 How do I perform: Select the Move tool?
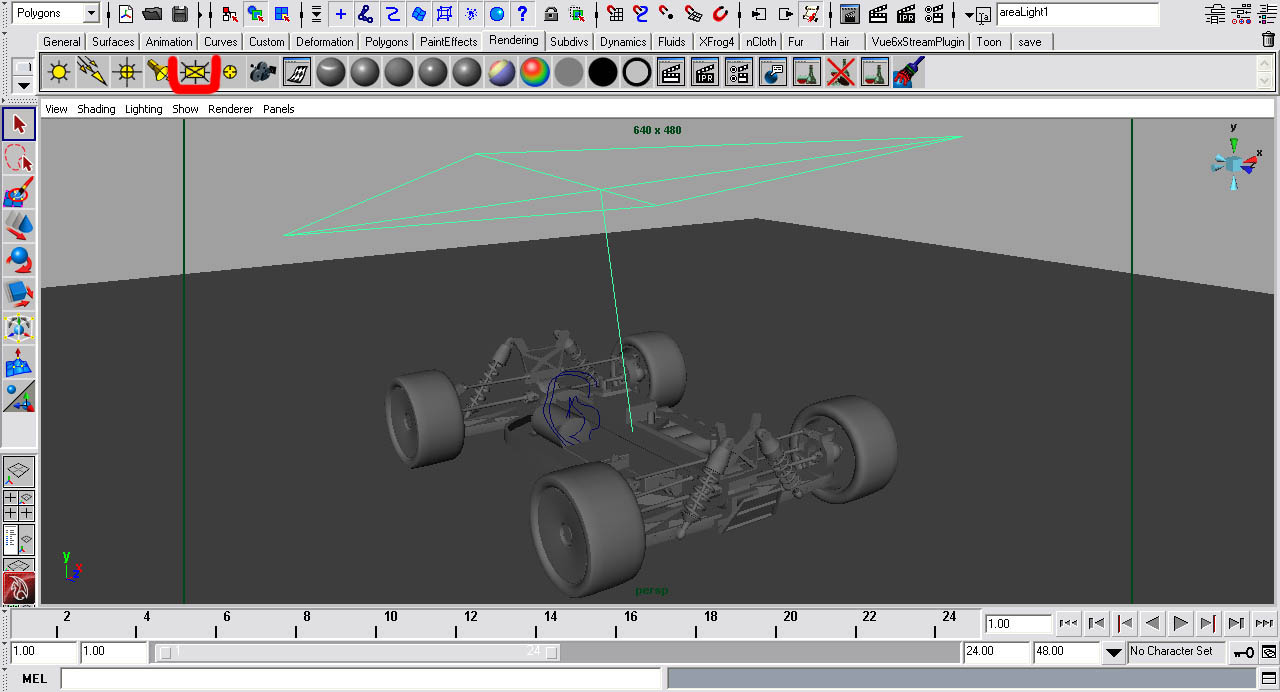point(19,226)
